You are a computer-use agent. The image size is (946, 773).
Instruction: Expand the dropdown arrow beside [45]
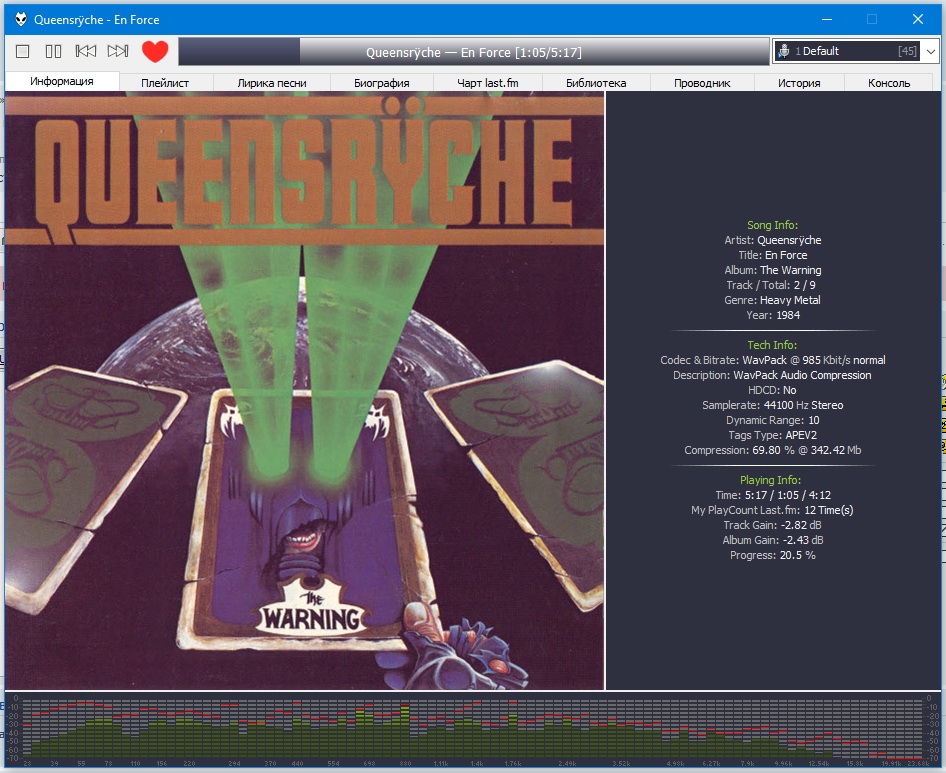[931, 51]
